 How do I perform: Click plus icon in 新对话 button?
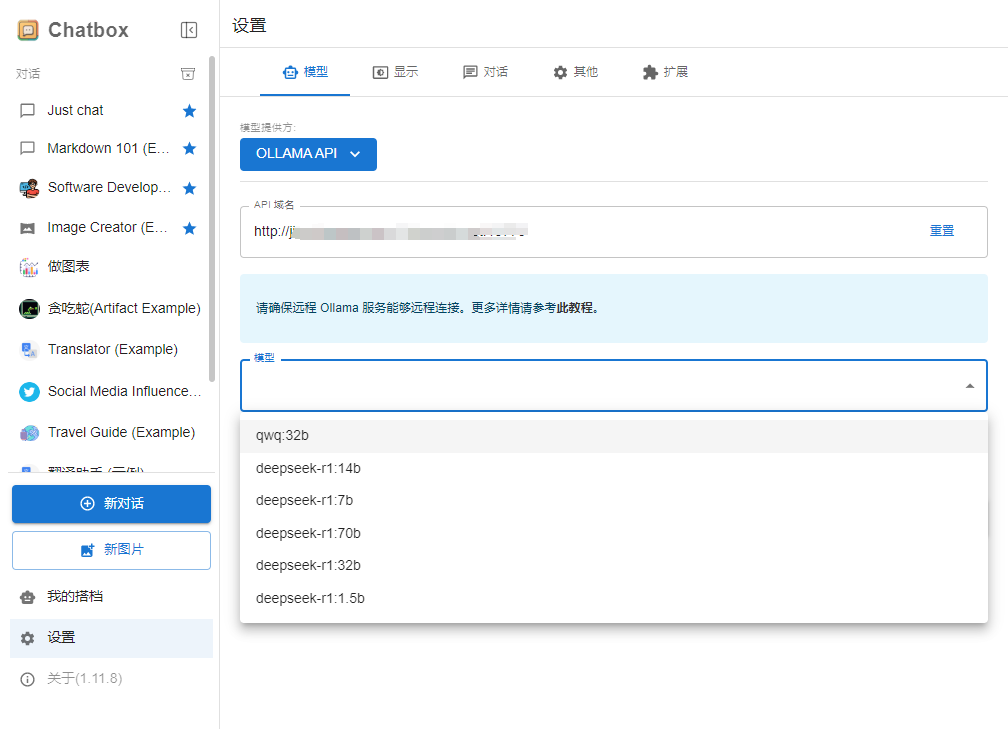coord(87,503)
